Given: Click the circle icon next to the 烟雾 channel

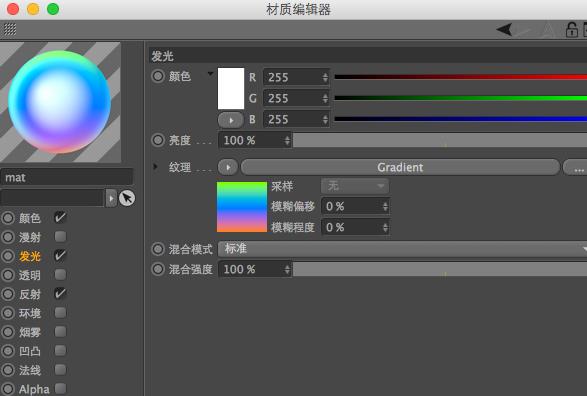Looking at the screenshot, I should [x=7, y=332].
